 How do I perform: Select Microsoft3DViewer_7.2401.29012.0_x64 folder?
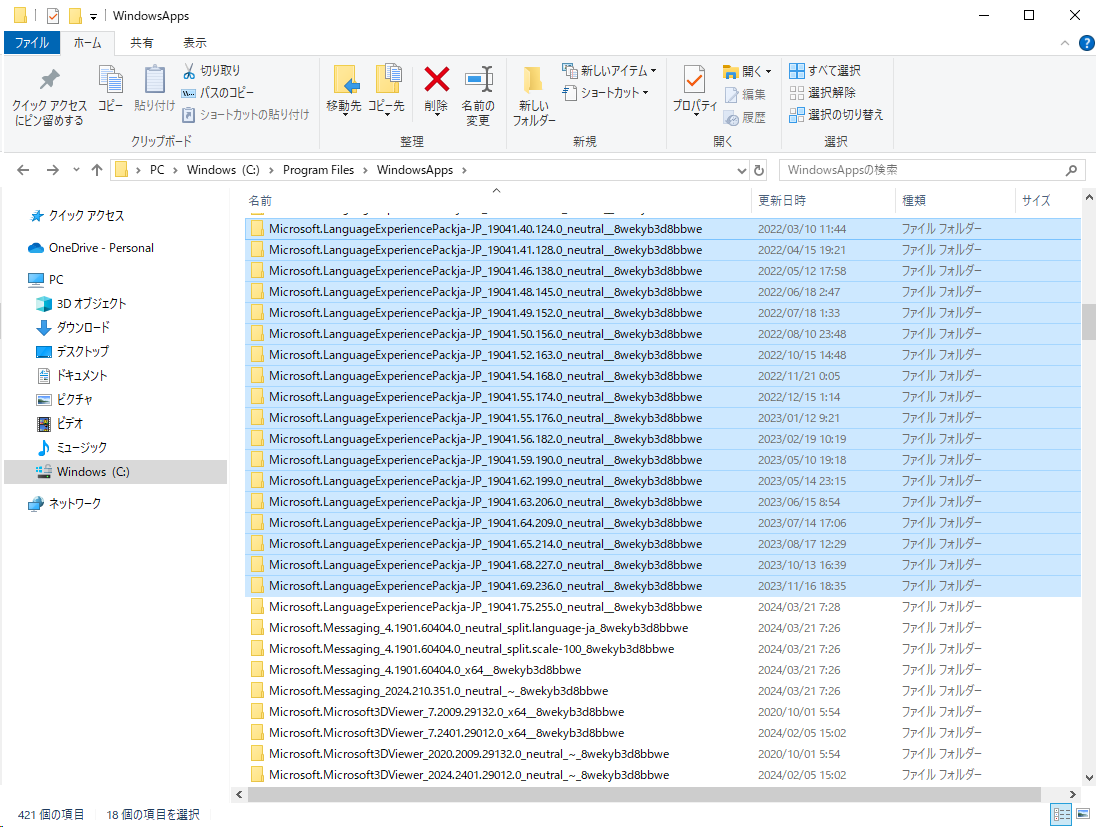[663, 733]
